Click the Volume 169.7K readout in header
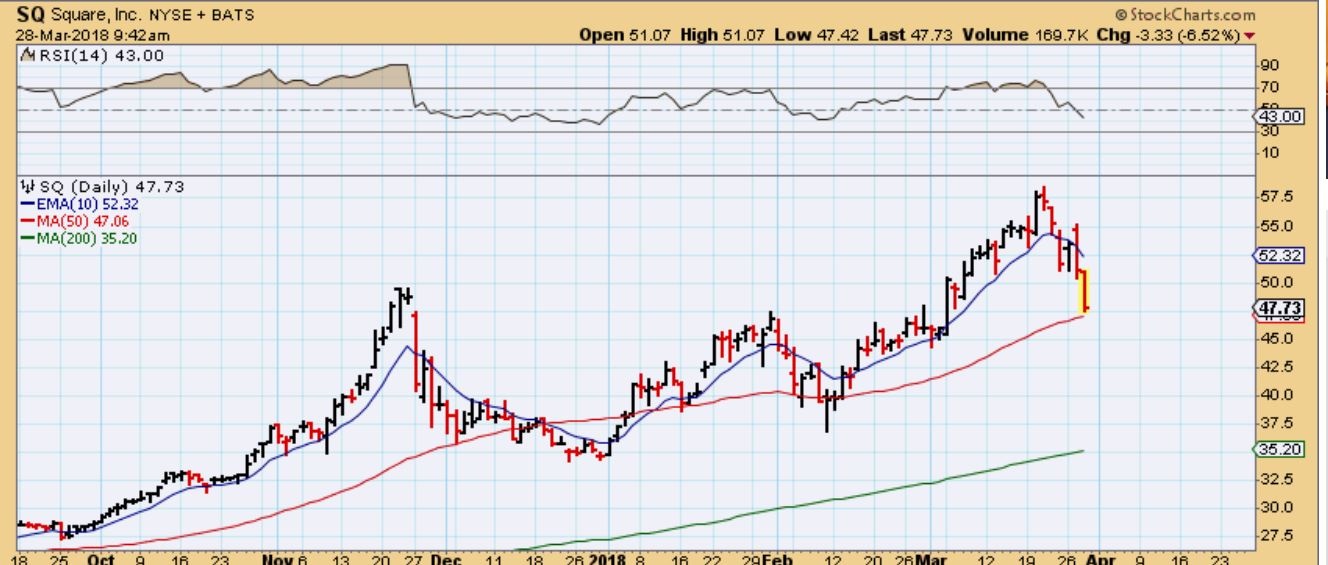The height and width of the screenshot is (565, 1328). [x=1004, y=35]
